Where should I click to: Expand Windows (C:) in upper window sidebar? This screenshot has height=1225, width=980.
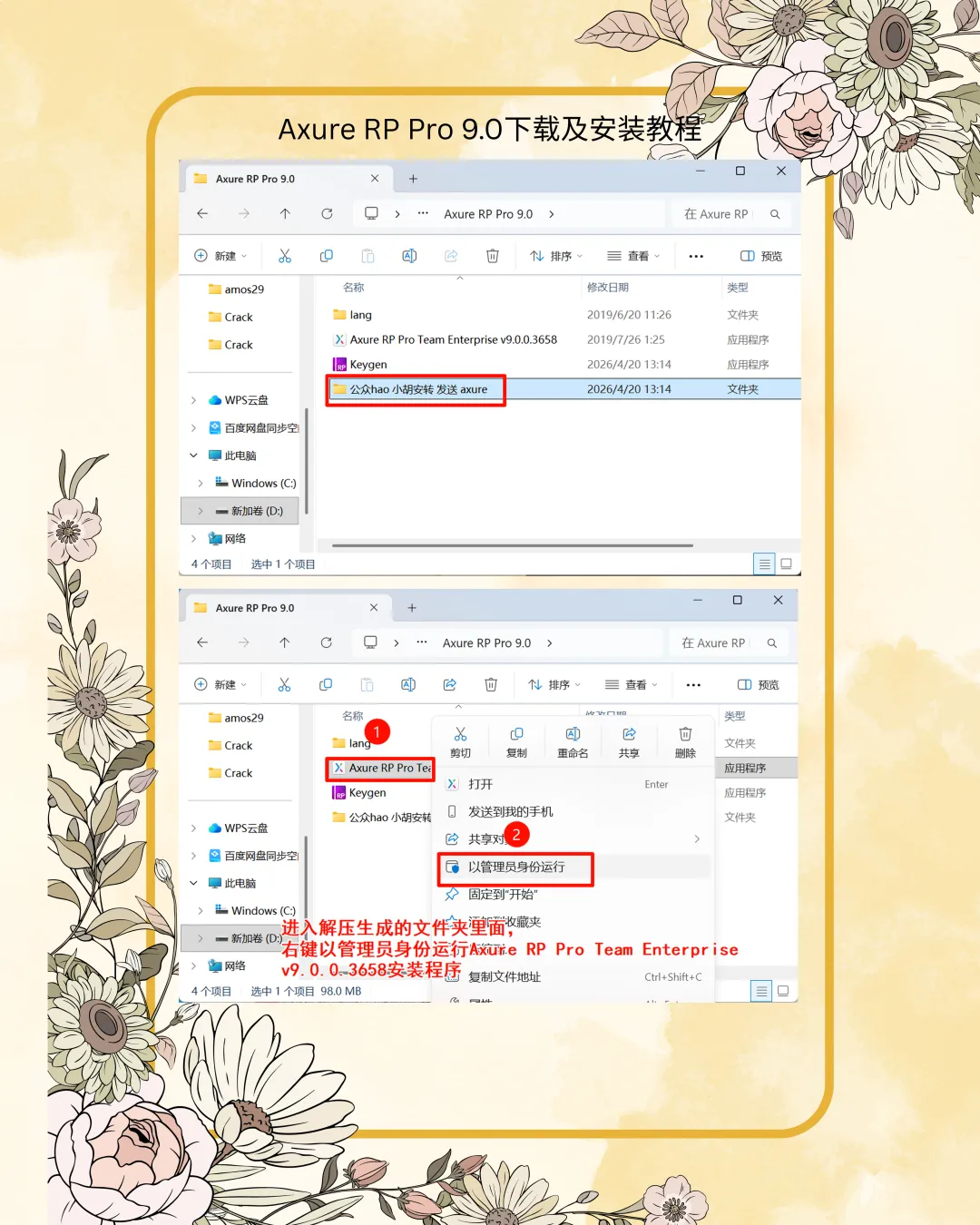(x=201, y=484)
